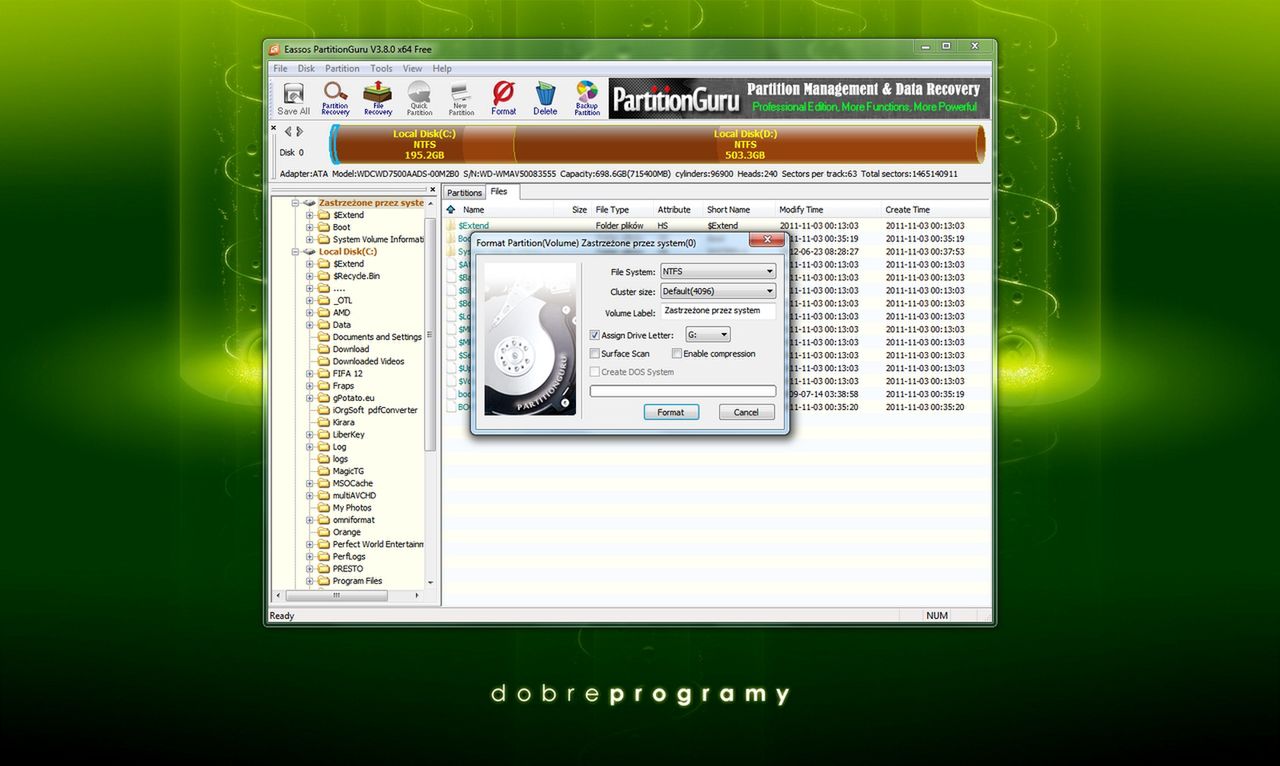Viewport: 1280px width, 766px height.
Task: Launch the File Recovery tool
Action: tap(377, 99)
